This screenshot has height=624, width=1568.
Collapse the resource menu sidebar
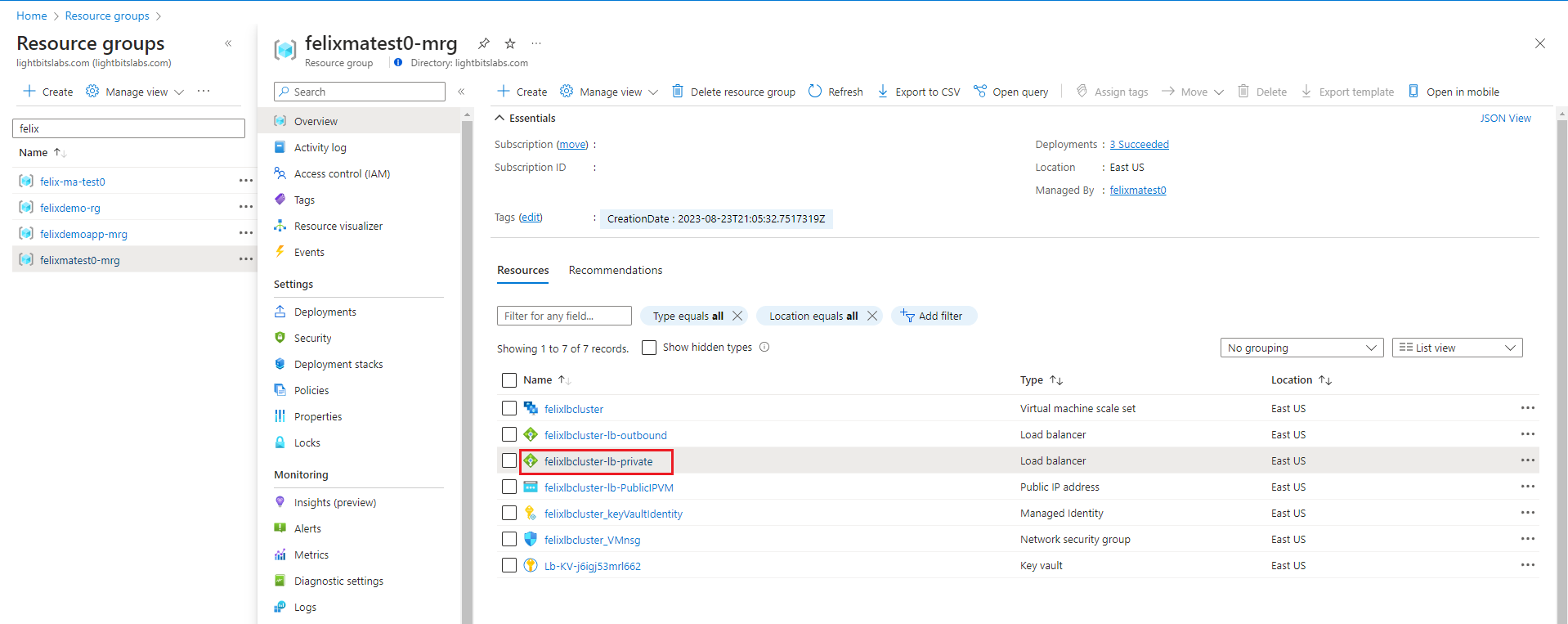pos(461,92)
